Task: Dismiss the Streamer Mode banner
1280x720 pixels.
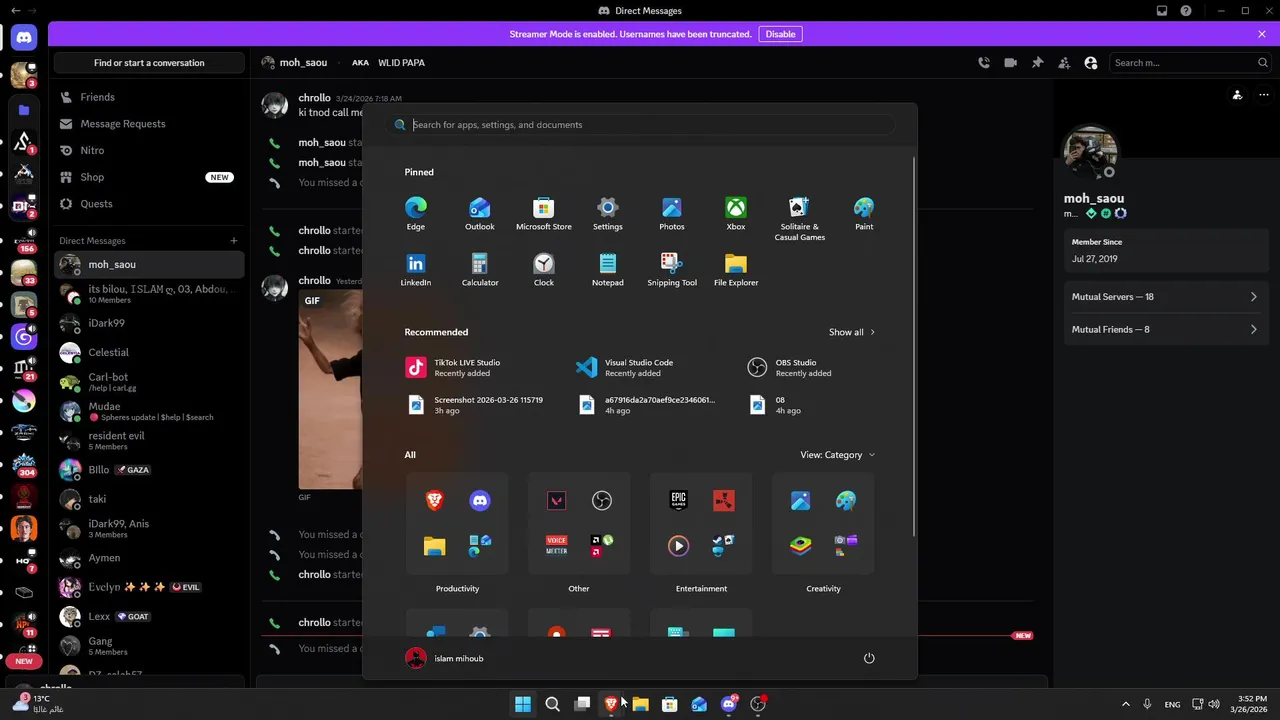Action: (1262, 34)
